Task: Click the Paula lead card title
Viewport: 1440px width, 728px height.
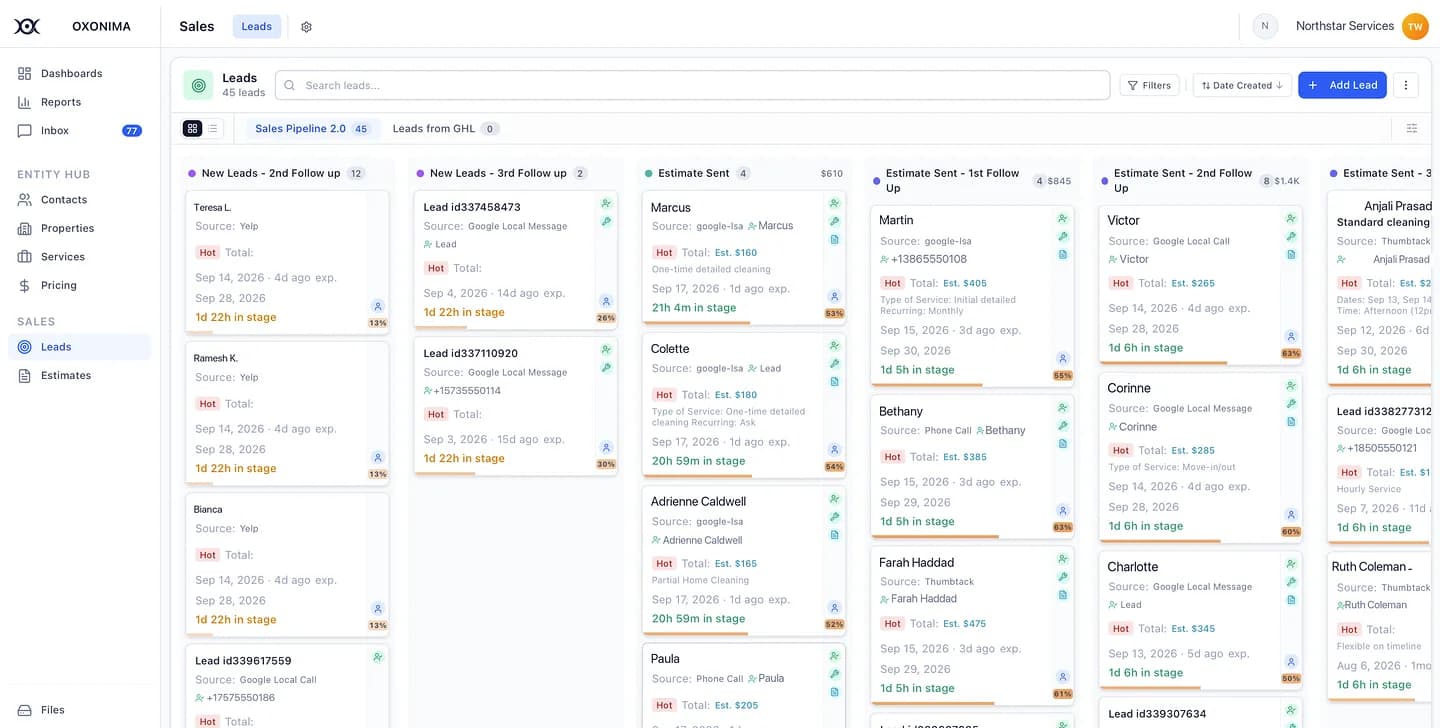Action: (665, 659)
